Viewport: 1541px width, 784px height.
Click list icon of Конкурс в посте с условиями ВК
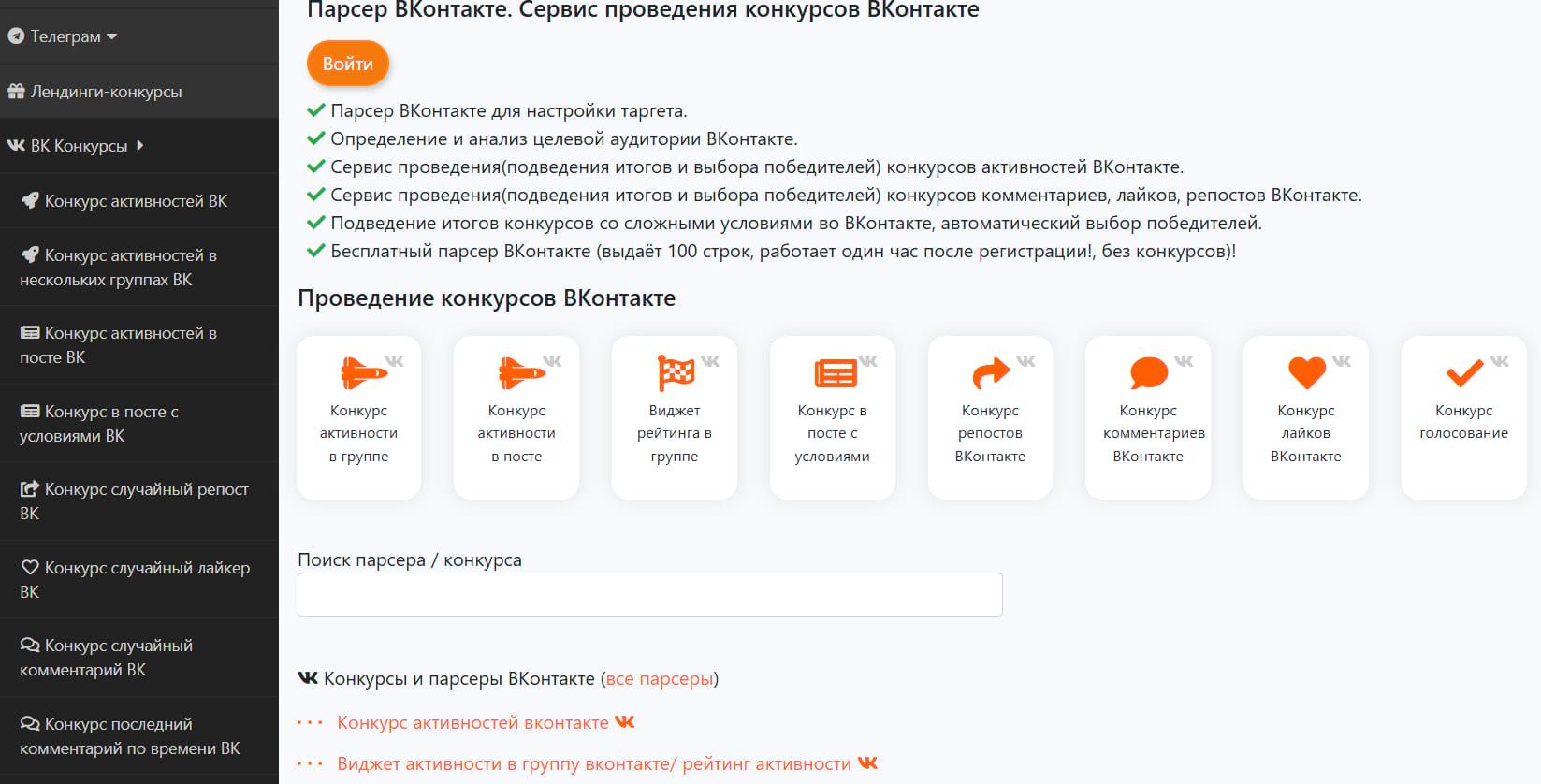30,412
